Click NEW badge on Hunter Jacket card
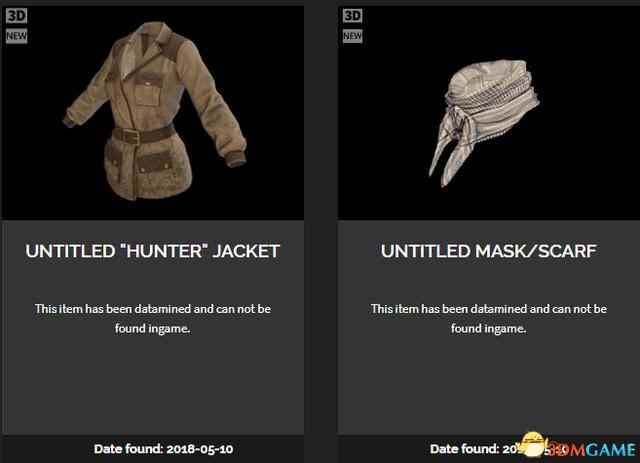The width and height of the screenshot is (640, 463). pyautogui.click(x=16, y=36)
